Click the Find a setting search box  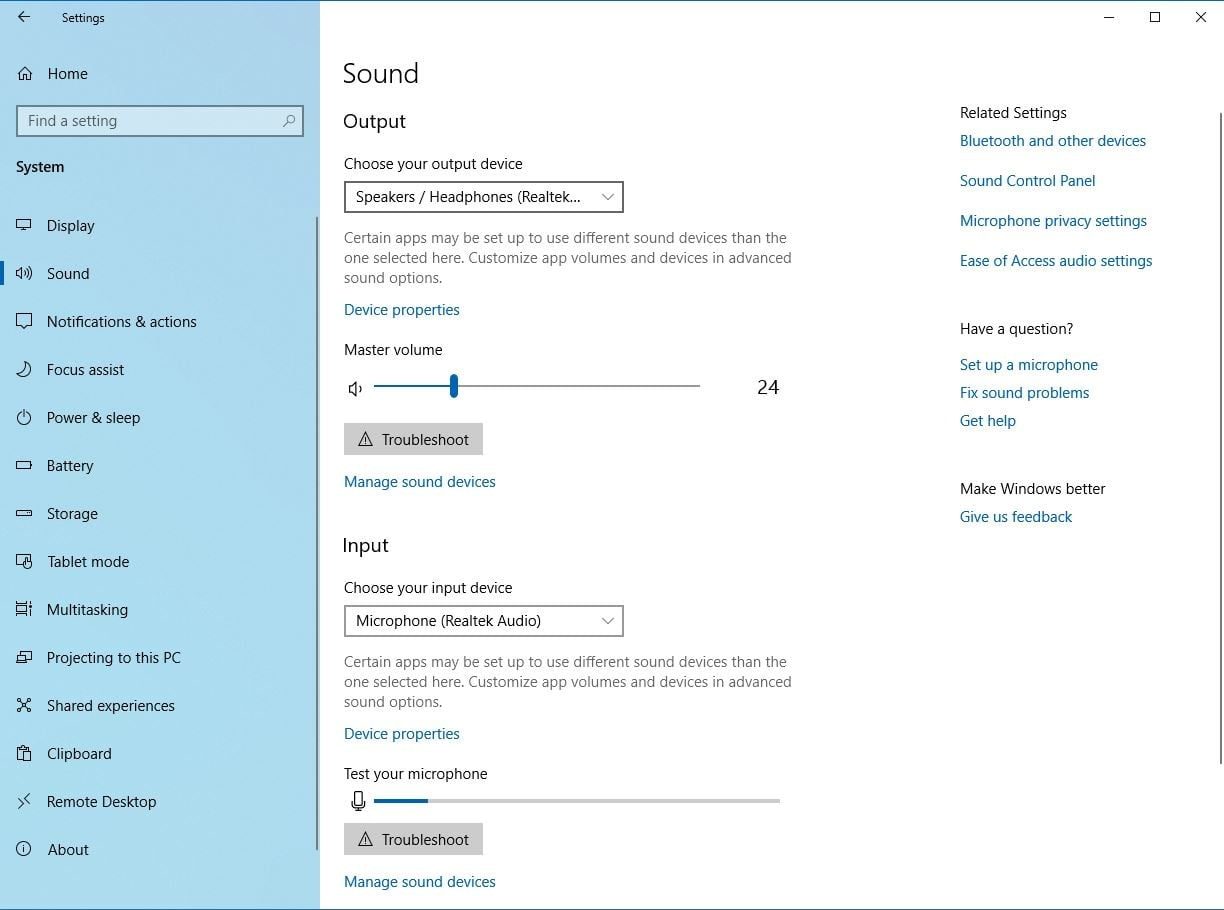(x=150, y=121)
